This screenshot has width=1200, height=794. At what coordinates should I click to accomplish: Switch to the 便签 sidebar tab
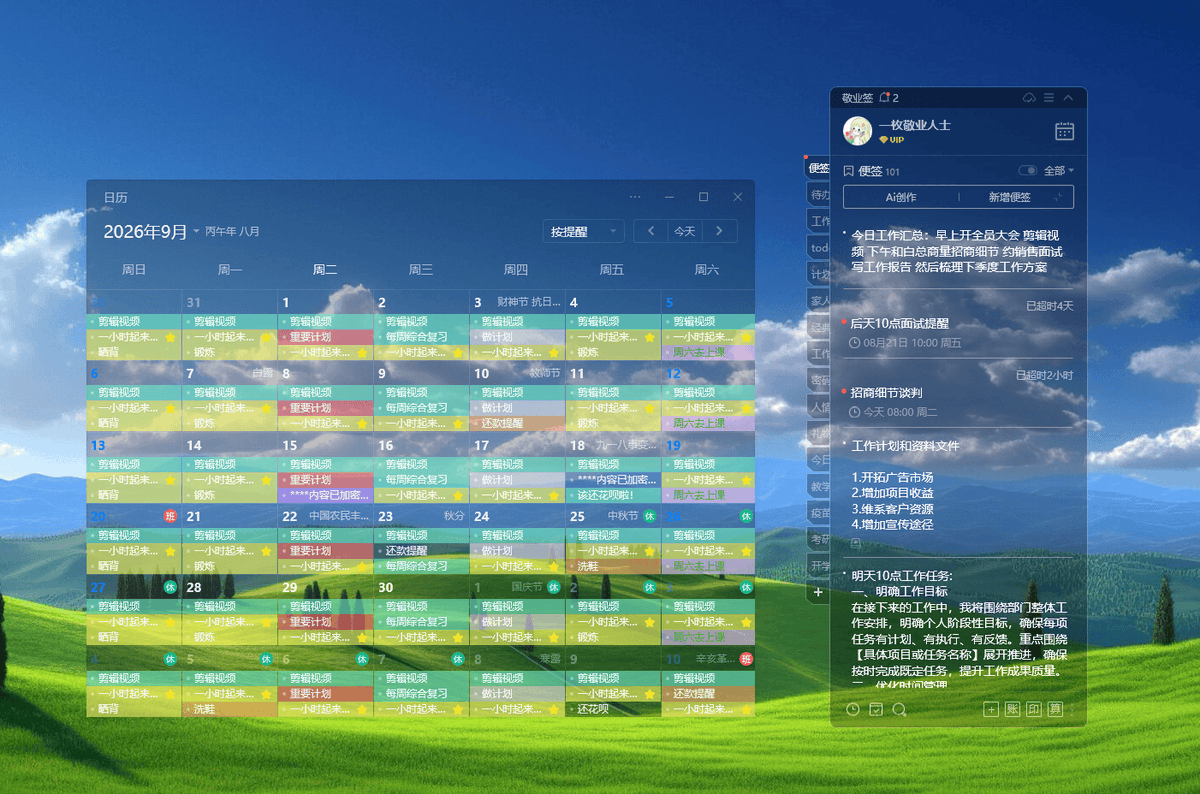click(x=819, y=168)
